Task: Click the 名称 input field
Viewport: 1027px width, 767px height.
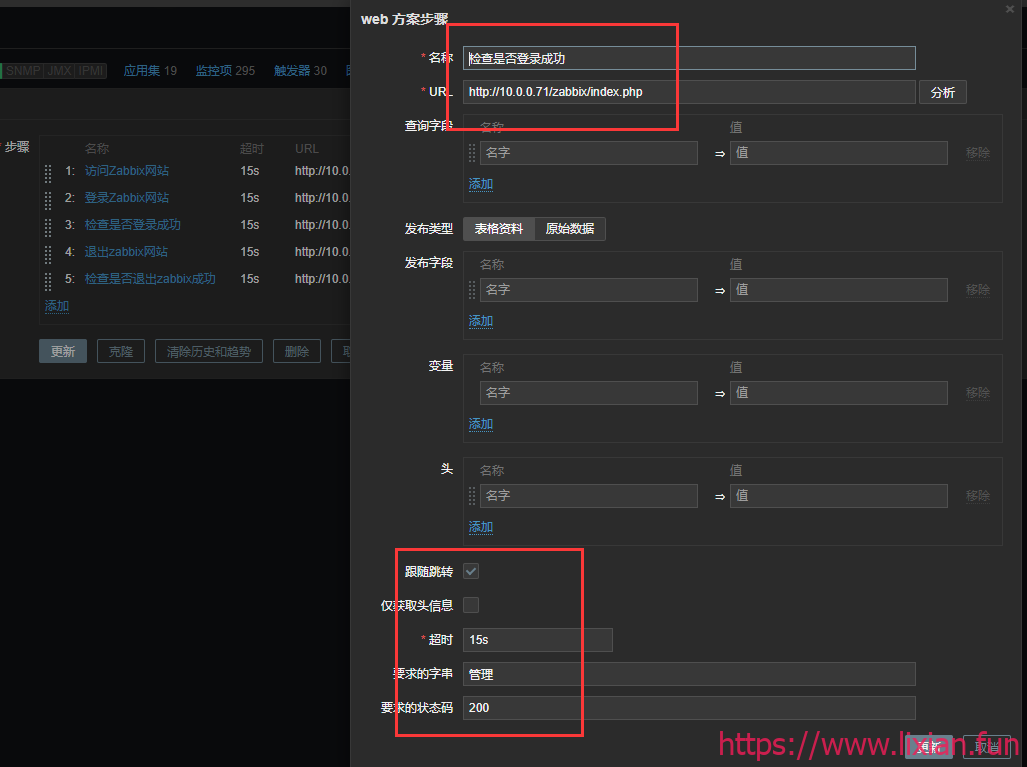Action: [689, 58]
